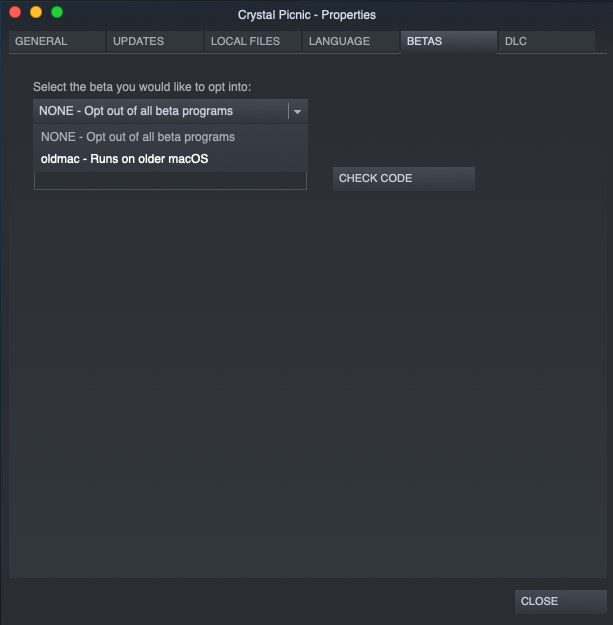
Task: Click the empty area of the Betas panel
Action: [306, 380]
